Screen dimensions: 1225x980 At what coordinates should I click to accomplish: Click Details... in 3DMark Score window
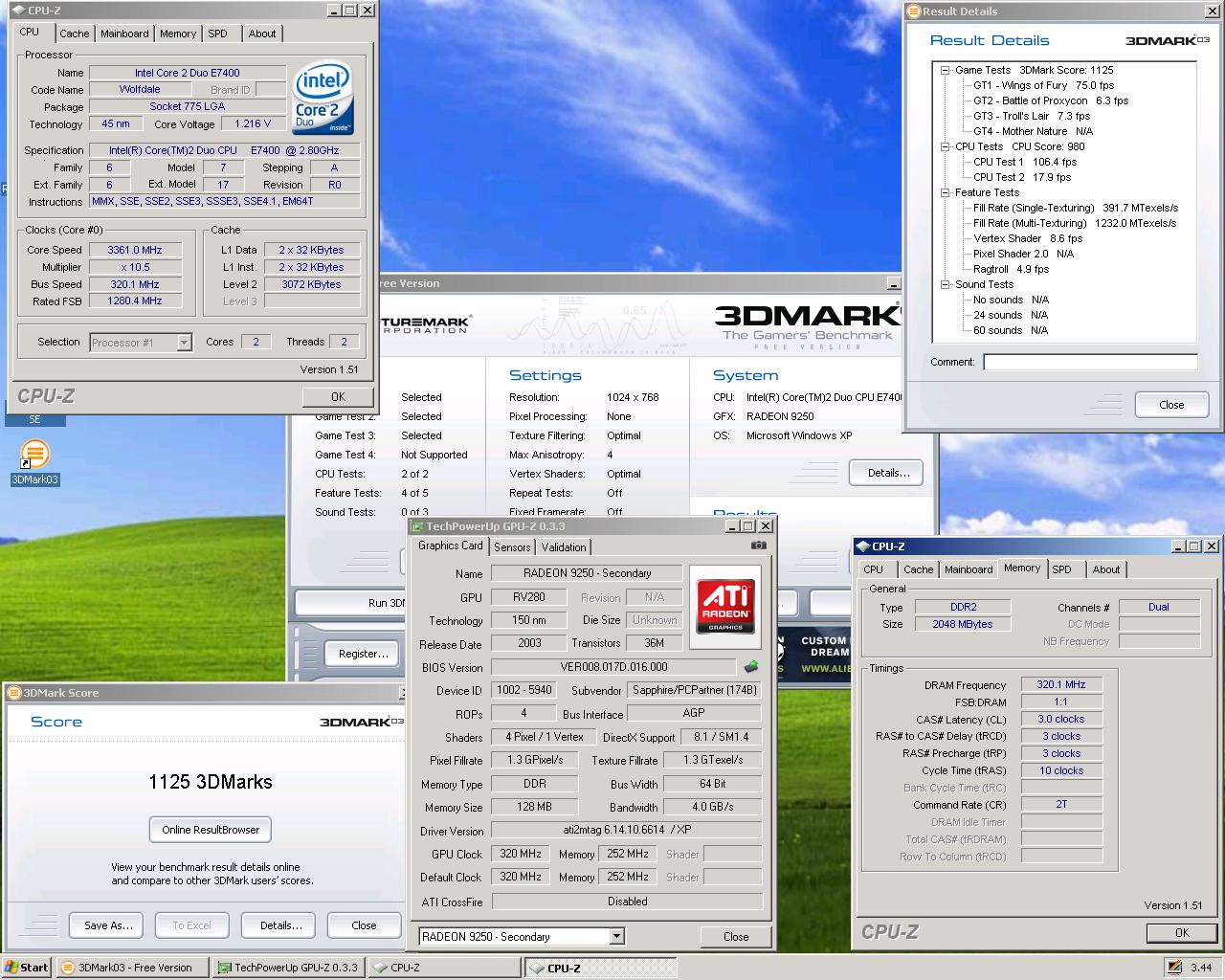click(280, 925)
